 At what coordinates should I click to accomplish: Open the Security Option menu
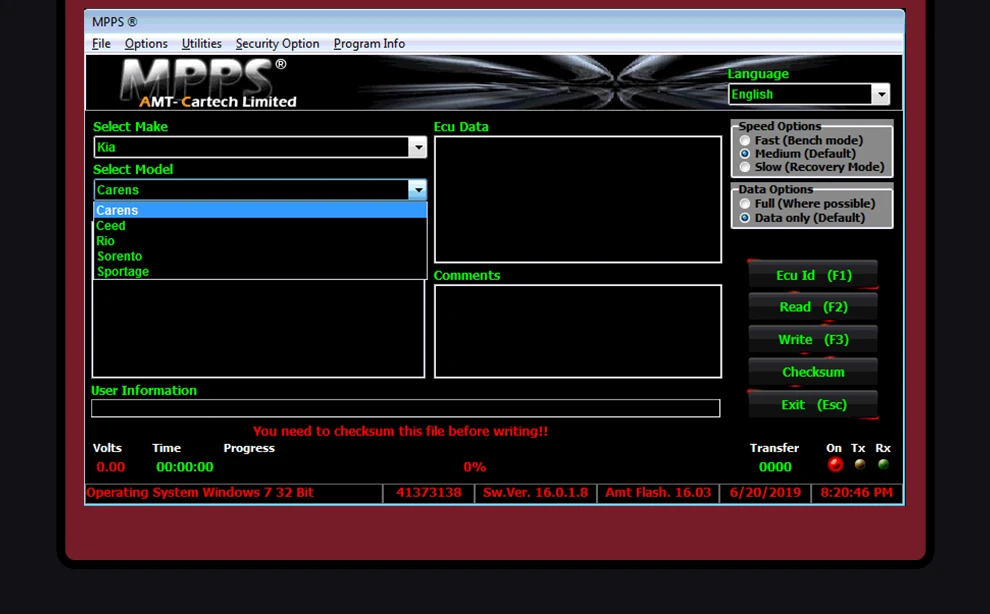point(277,44)
